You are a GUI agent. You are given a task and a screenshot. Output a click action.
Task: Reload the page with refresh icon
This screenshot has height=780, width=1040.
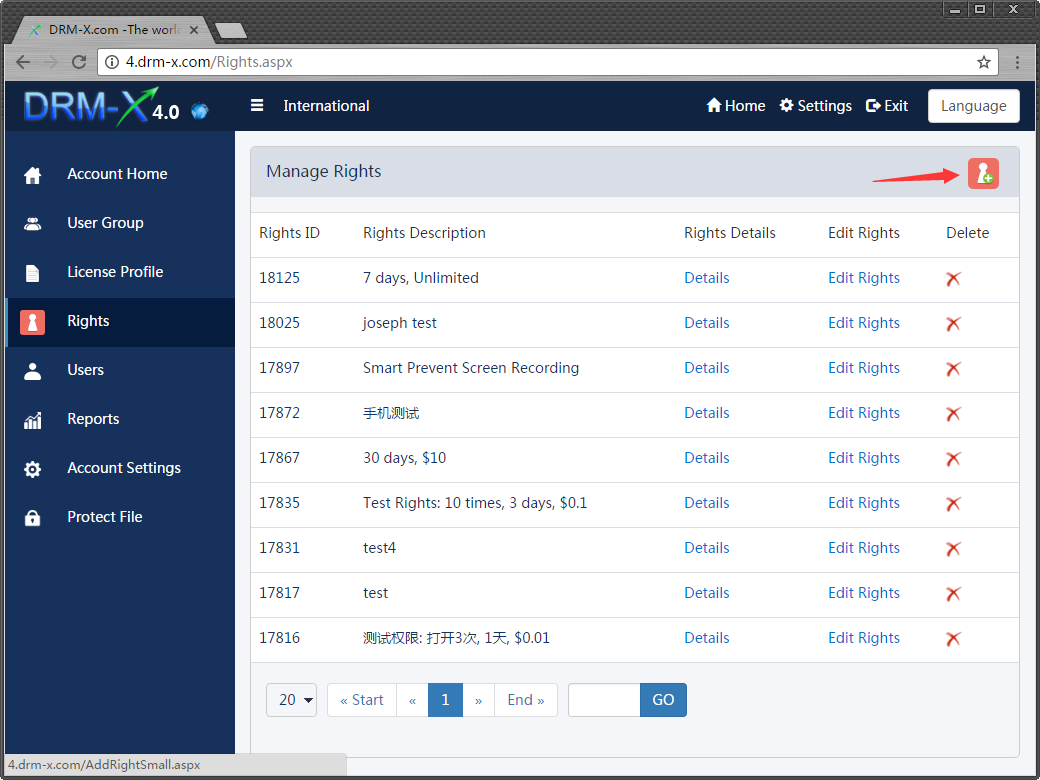79,62
